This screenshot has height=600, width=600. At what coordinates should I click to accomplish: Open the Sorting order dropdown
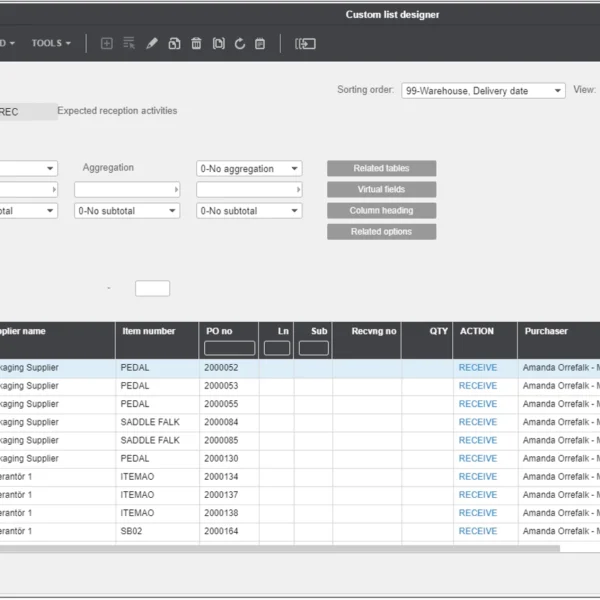pos(483,91)
